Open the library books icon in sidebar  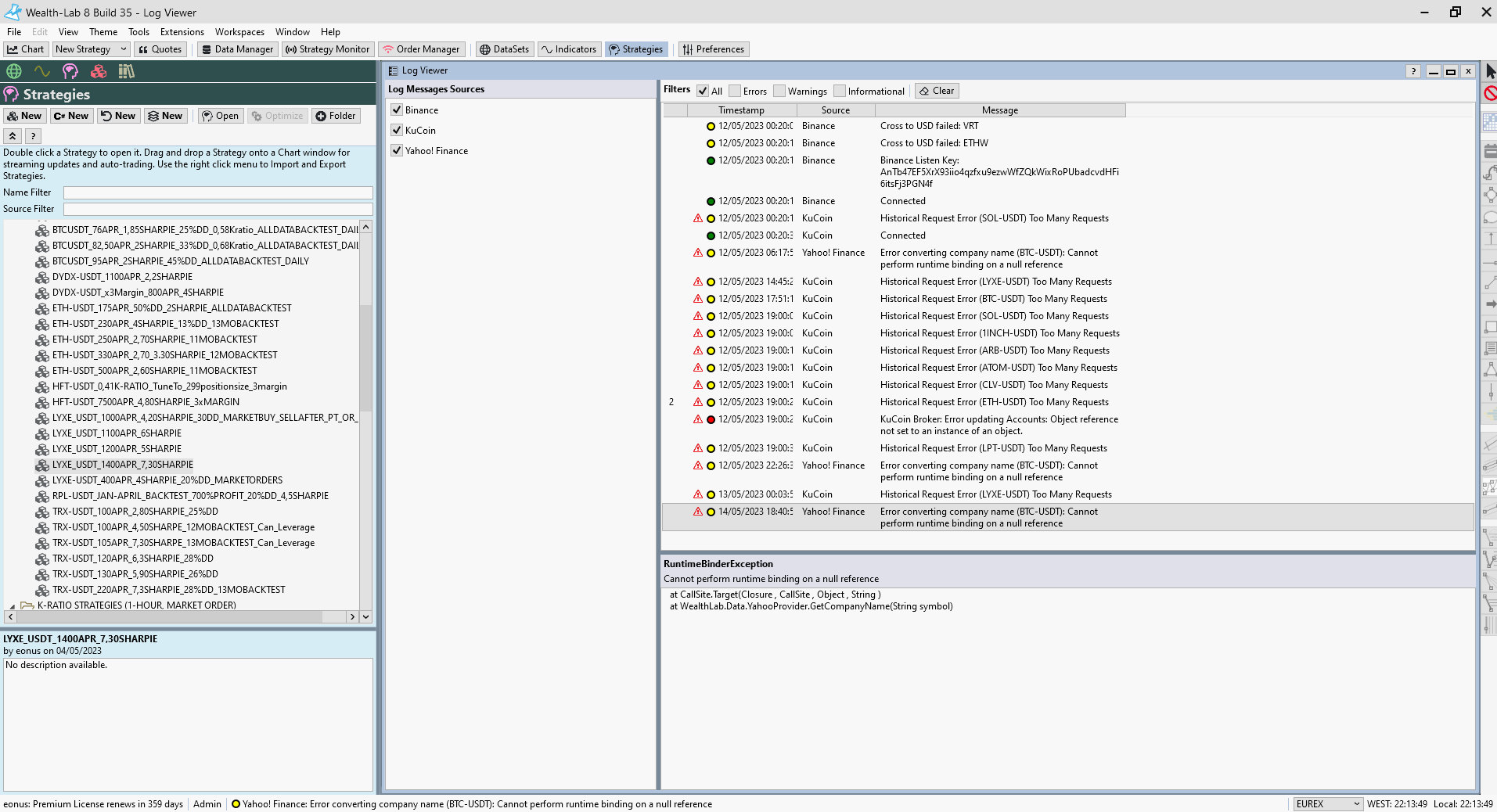(127, 71)
